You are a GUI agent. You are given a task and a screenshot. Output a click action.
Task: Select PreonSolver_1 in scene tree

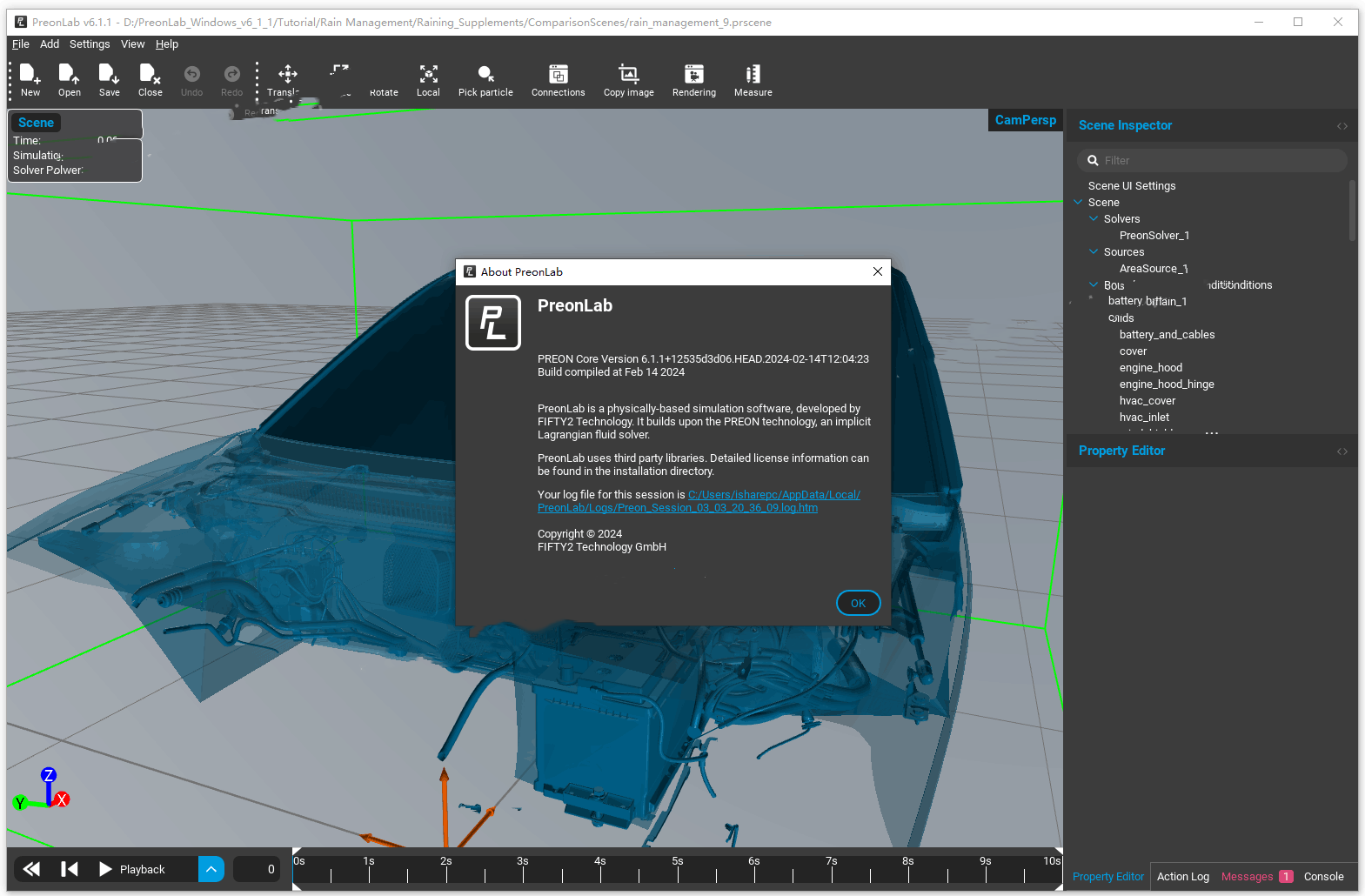click(1154, 236)
